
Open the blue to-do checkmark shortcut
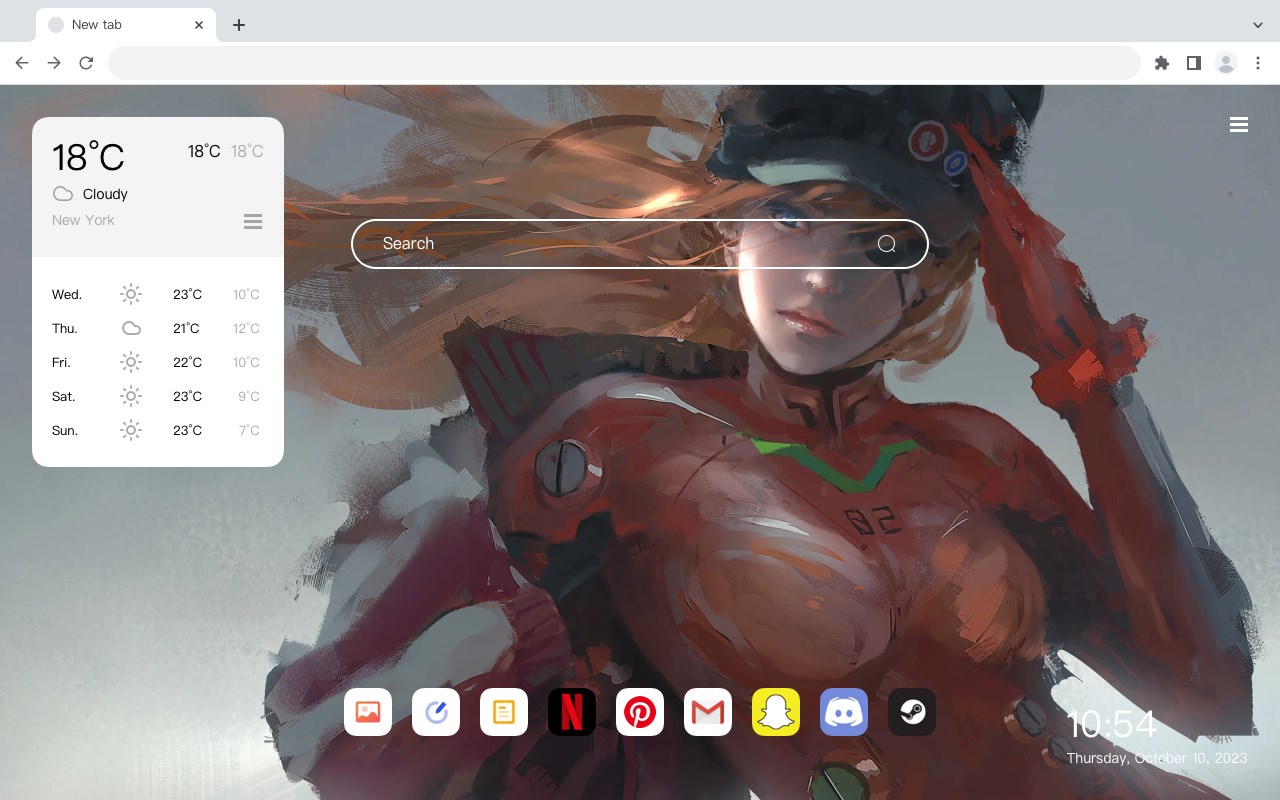pyautogui.click(x=436, y=712)
